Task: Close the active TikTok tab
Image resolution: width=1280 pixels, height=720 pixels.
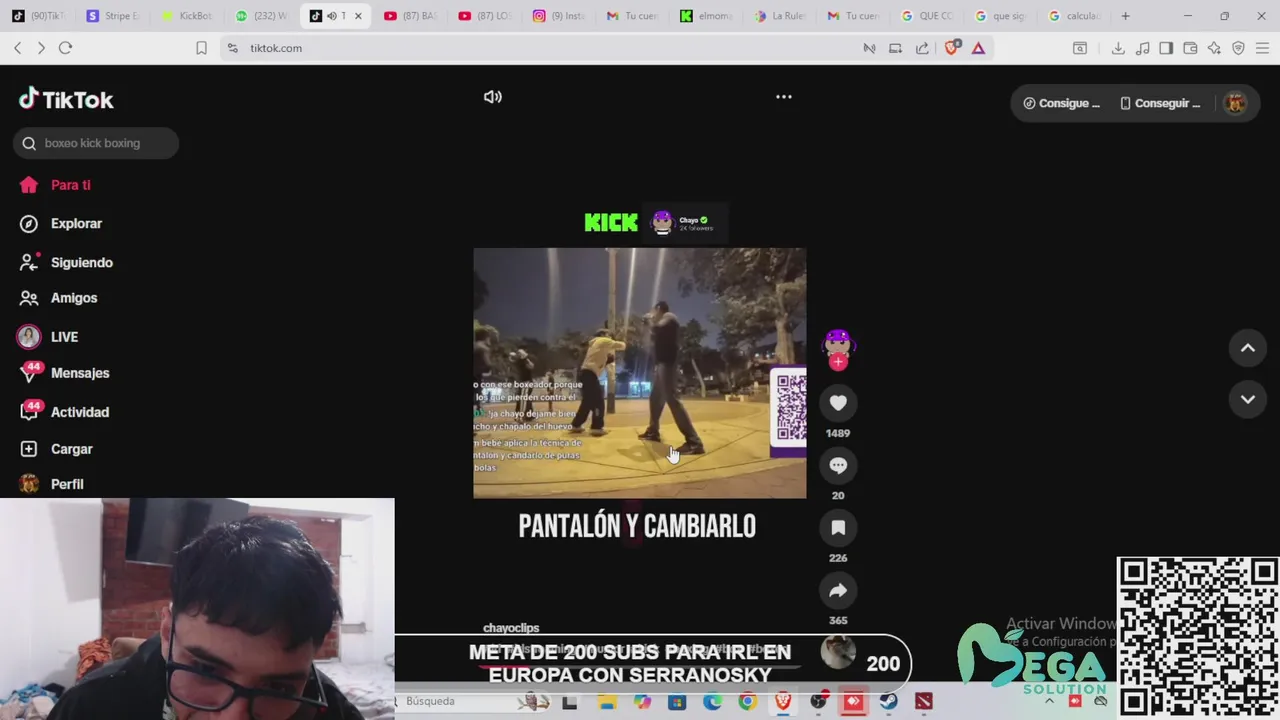Action: coord(358,16)
